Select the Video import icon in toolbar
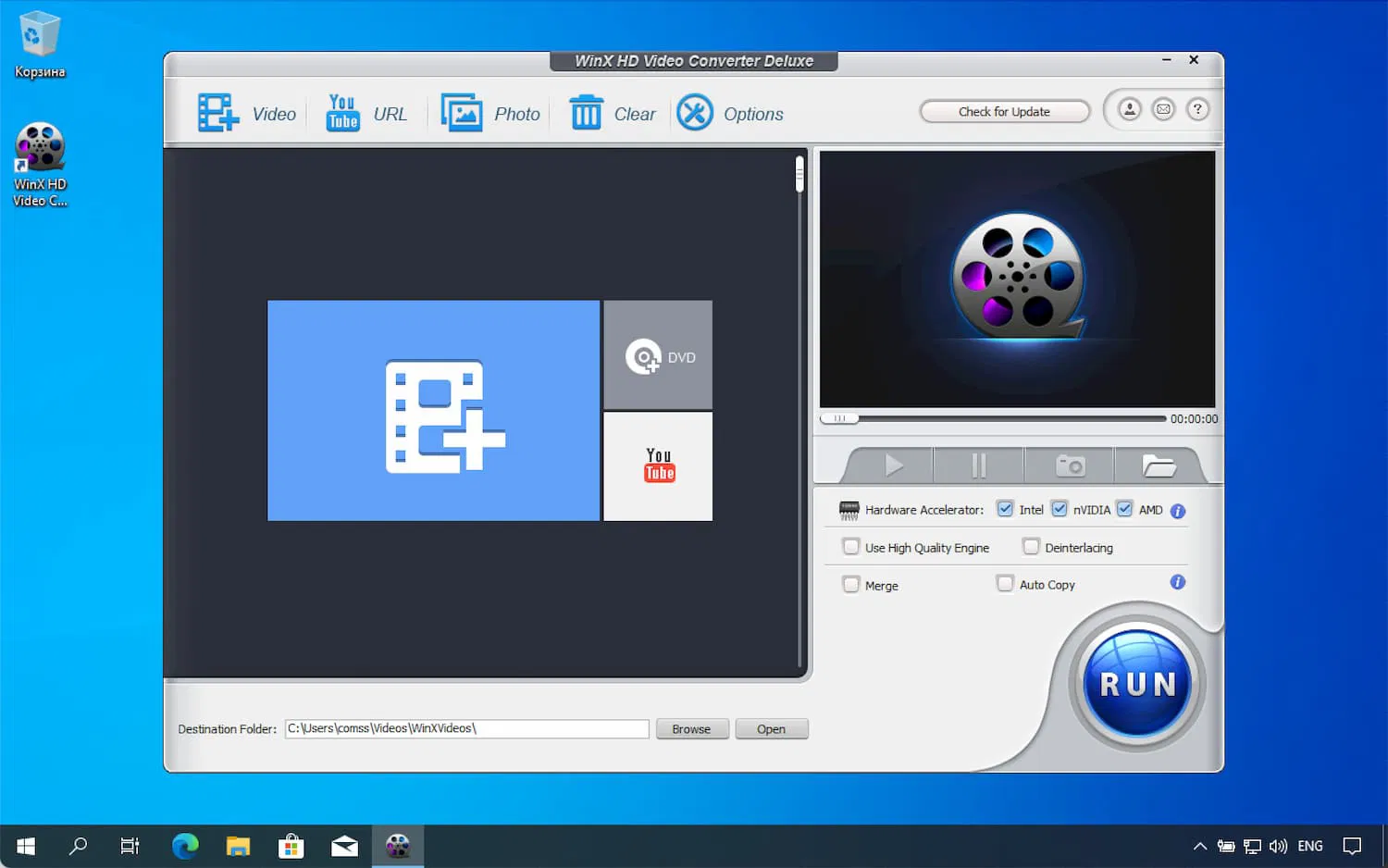The height and width of the screenshot is (868, 1388). (x=217, y=112)
